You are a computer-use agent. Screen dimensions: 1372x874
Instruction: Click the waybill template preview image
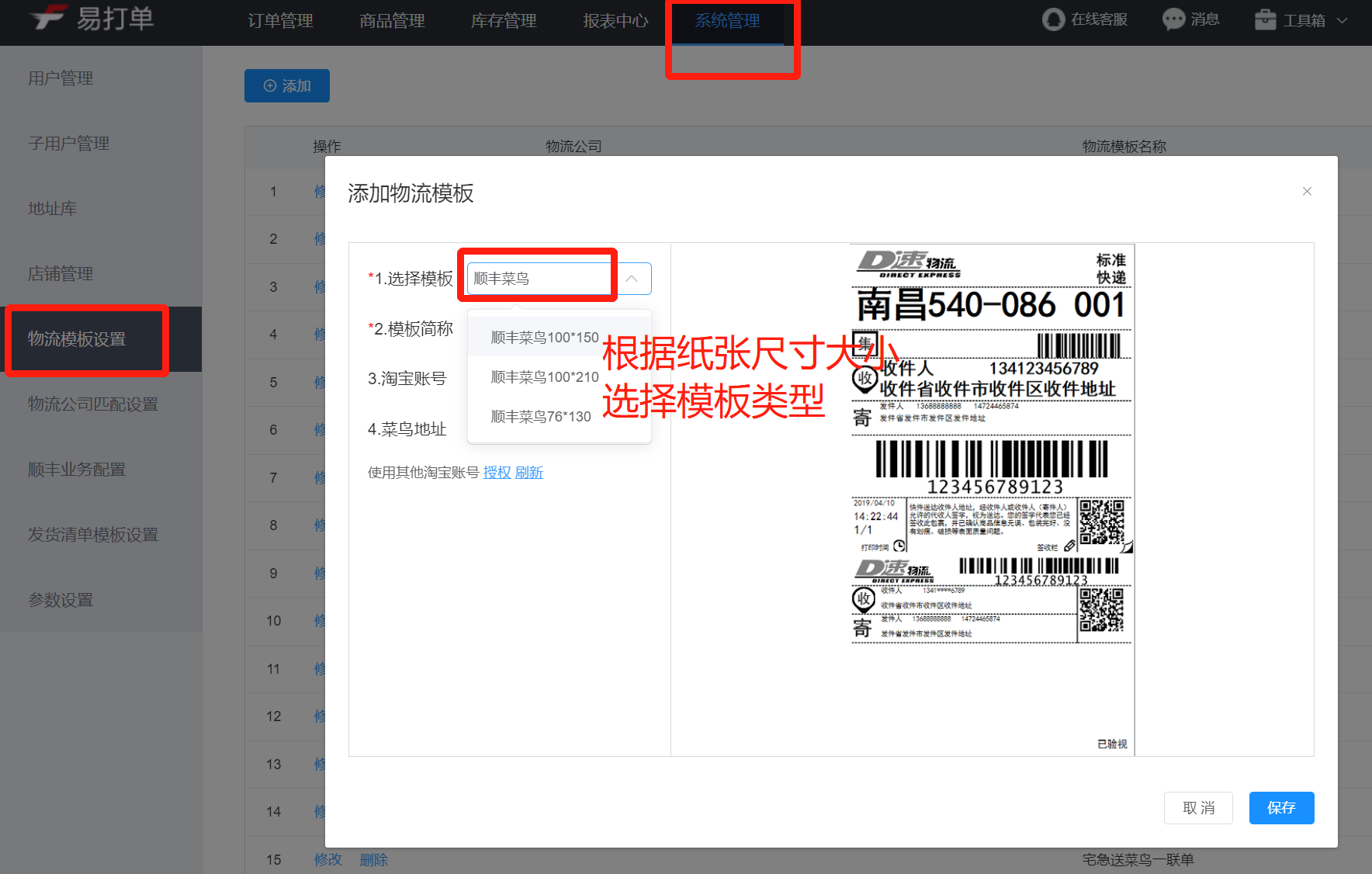pos(993,499)
